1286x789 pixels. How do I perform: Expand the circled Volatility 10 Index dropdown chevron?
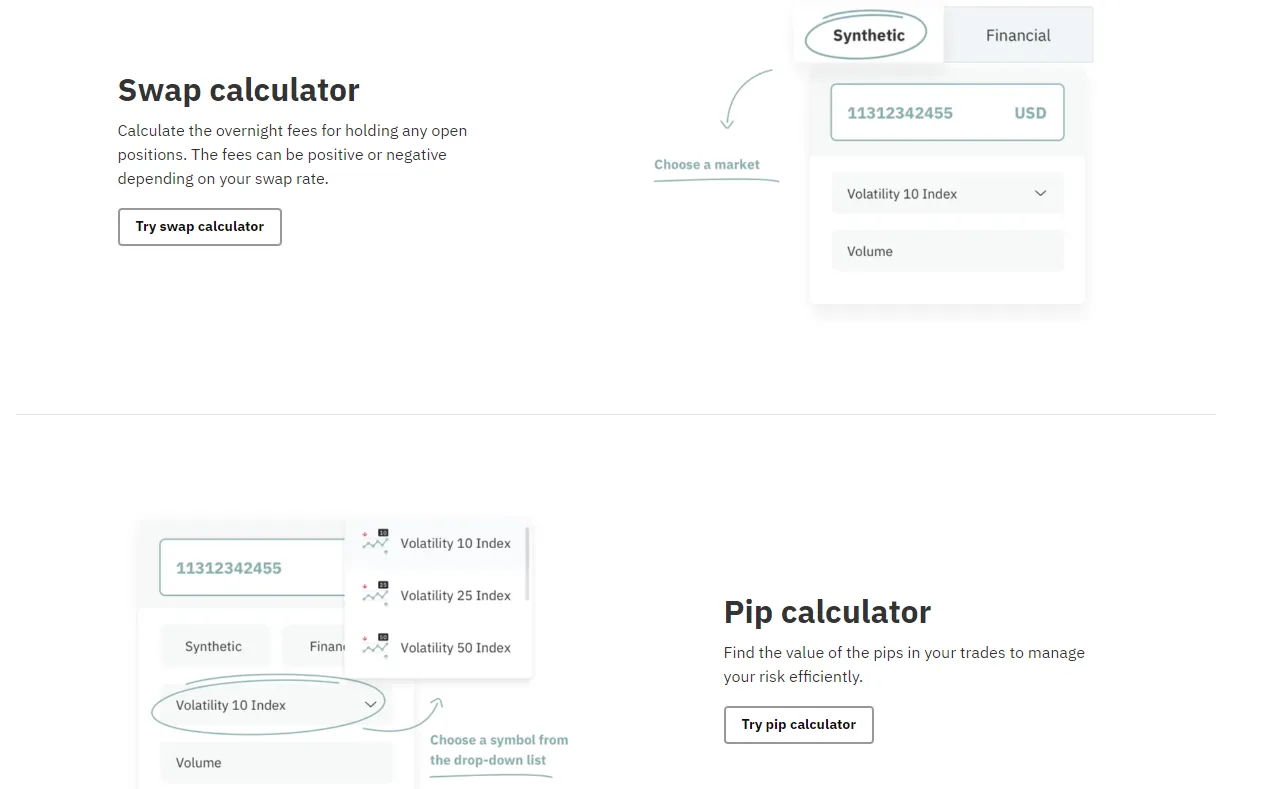[370, 705]
